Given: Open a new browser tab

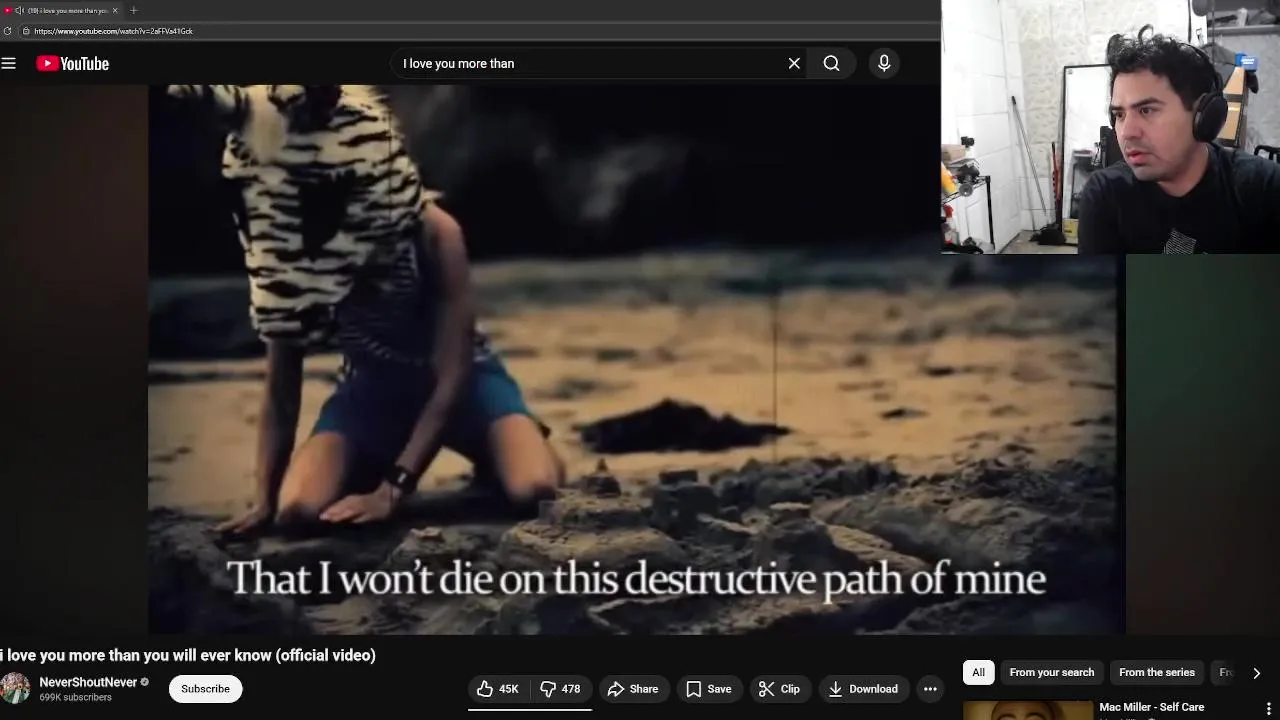Looking at the screenshot, I should click(x=133, y=10).
